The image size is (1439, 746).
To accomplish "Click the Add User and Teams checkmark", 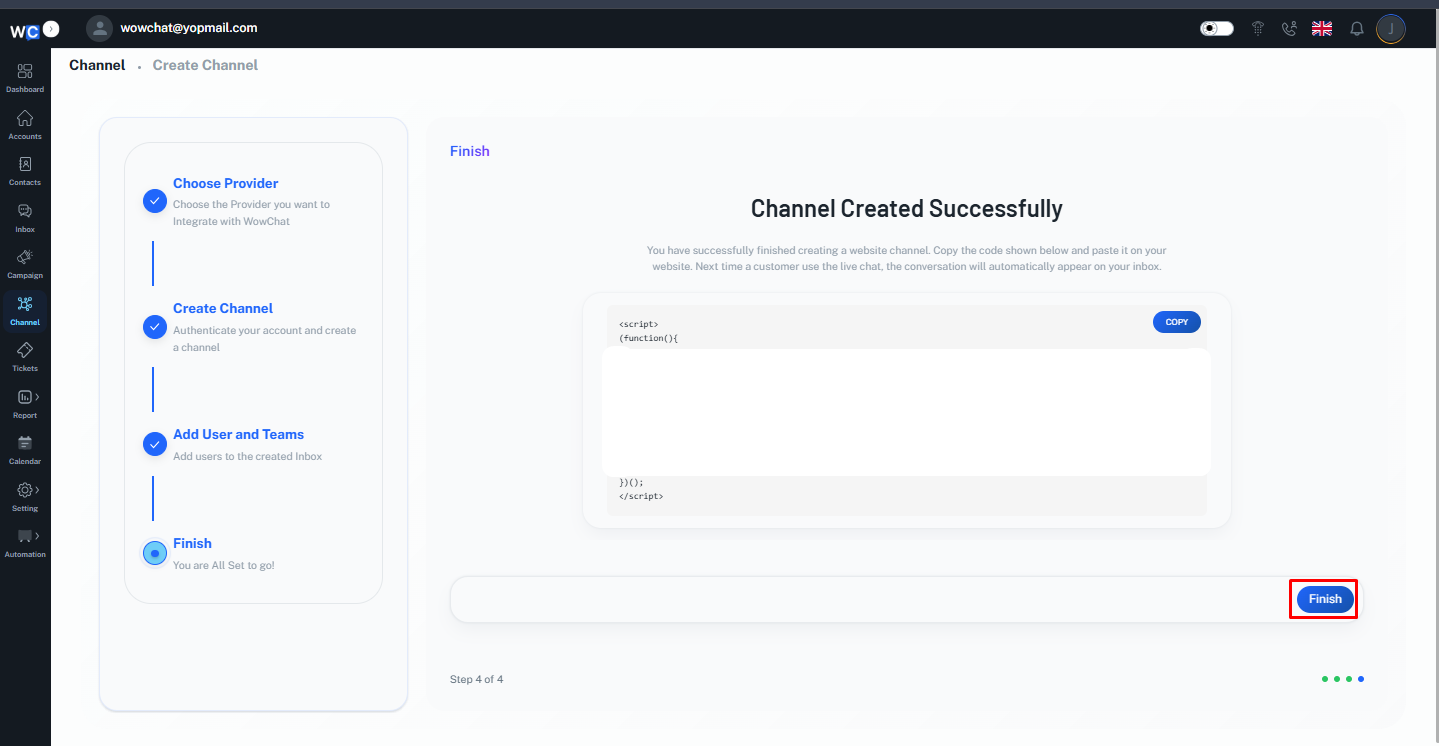I will (155, 444).
